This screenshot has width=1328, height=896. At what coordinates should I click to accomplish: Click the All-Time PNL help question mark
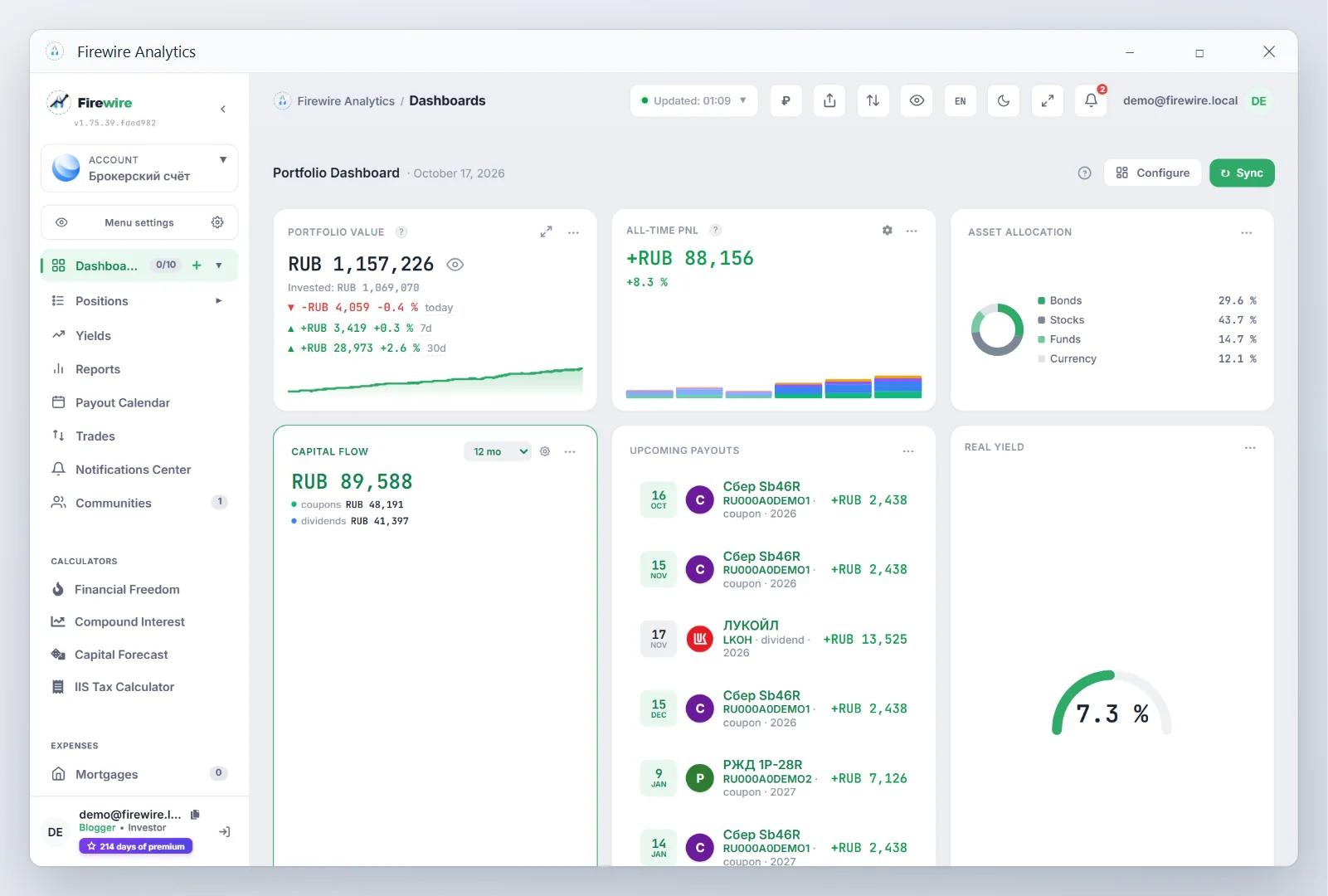[716, 231]
